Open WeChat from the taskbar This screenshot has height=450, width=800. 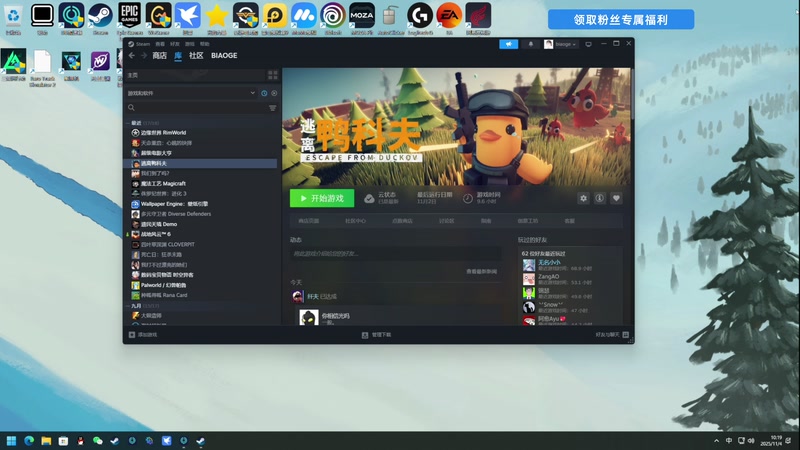coord(97,441)
